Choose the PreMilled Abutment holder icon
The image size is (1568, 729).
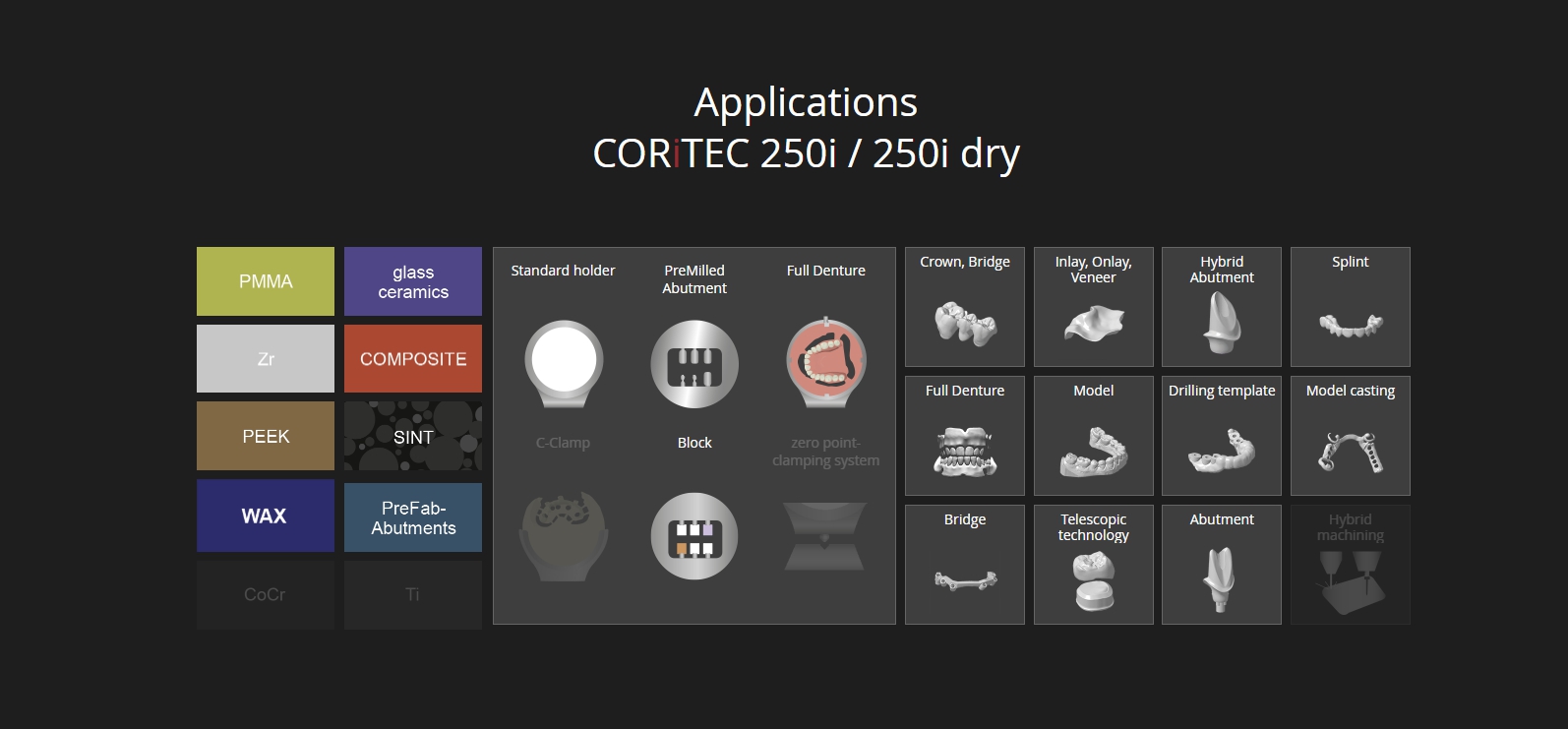(x=694, y=364)
